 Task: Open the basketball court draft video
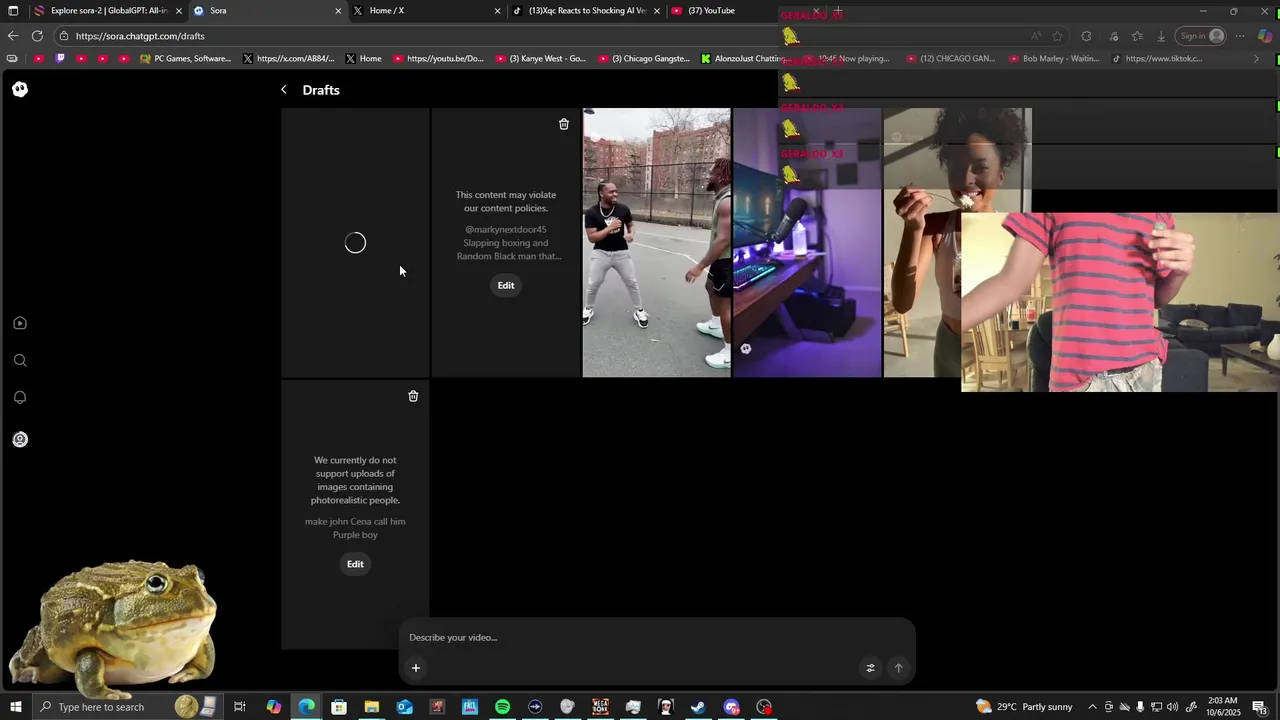(x=657, y=243)
